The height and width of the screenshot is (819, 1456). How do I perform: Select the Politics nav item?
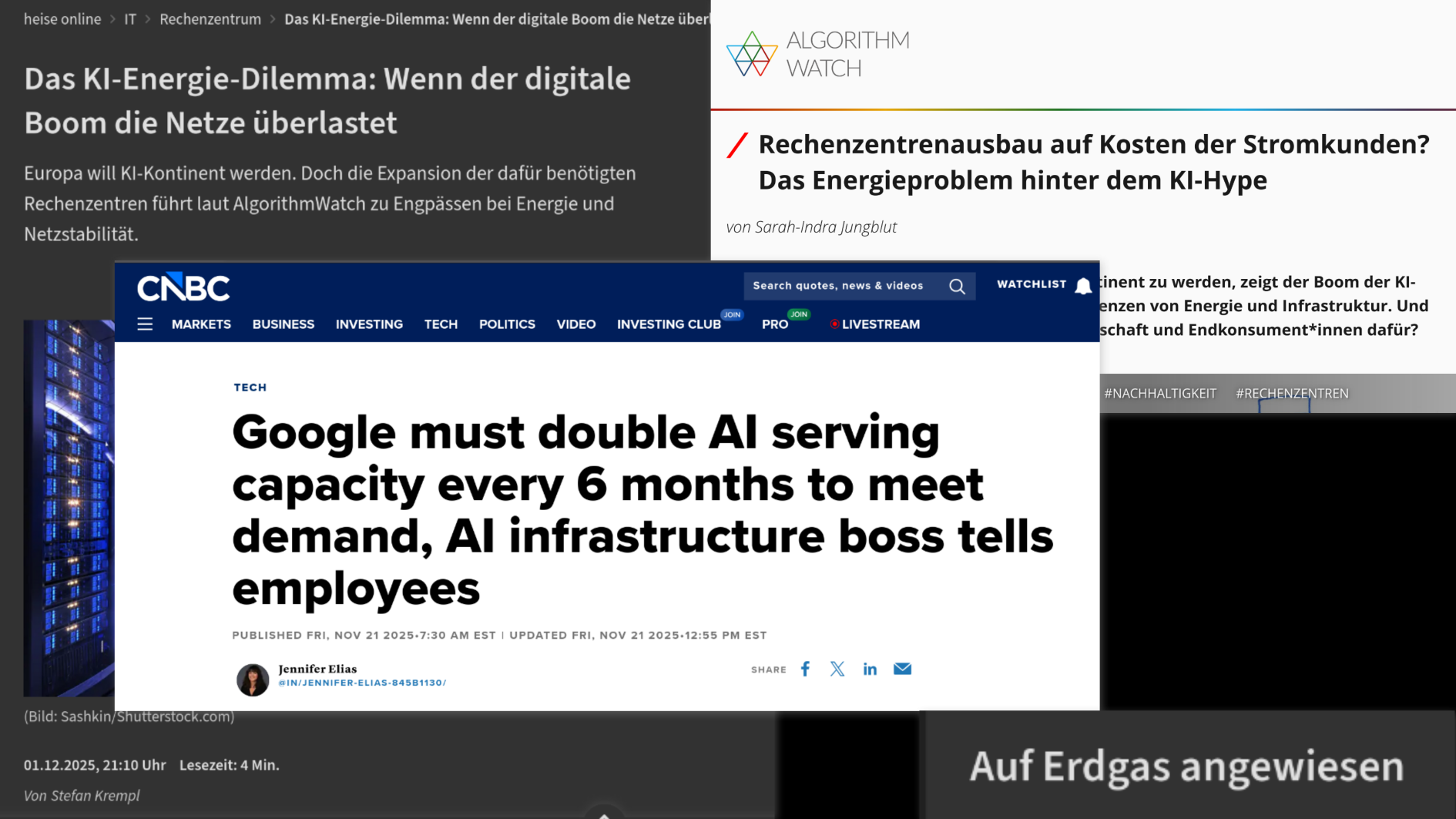507,324
